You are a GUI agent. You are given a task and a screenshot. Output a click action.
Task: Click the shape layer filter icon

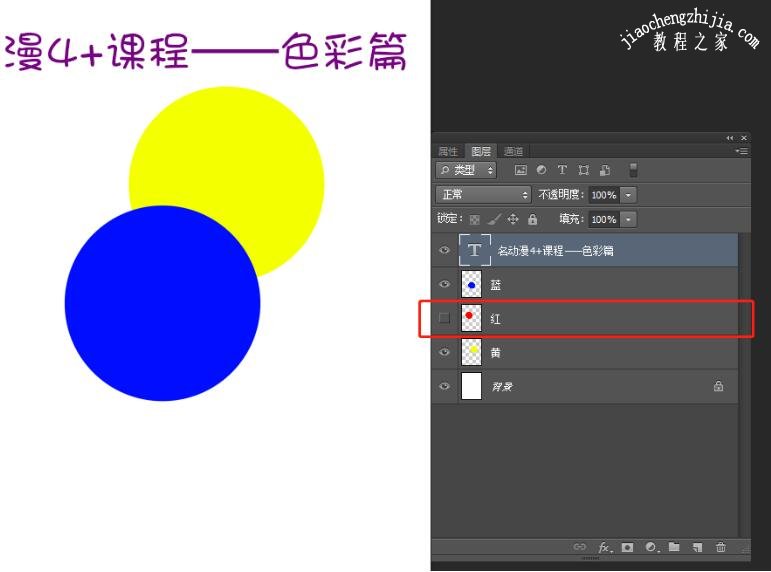(583, 171)
